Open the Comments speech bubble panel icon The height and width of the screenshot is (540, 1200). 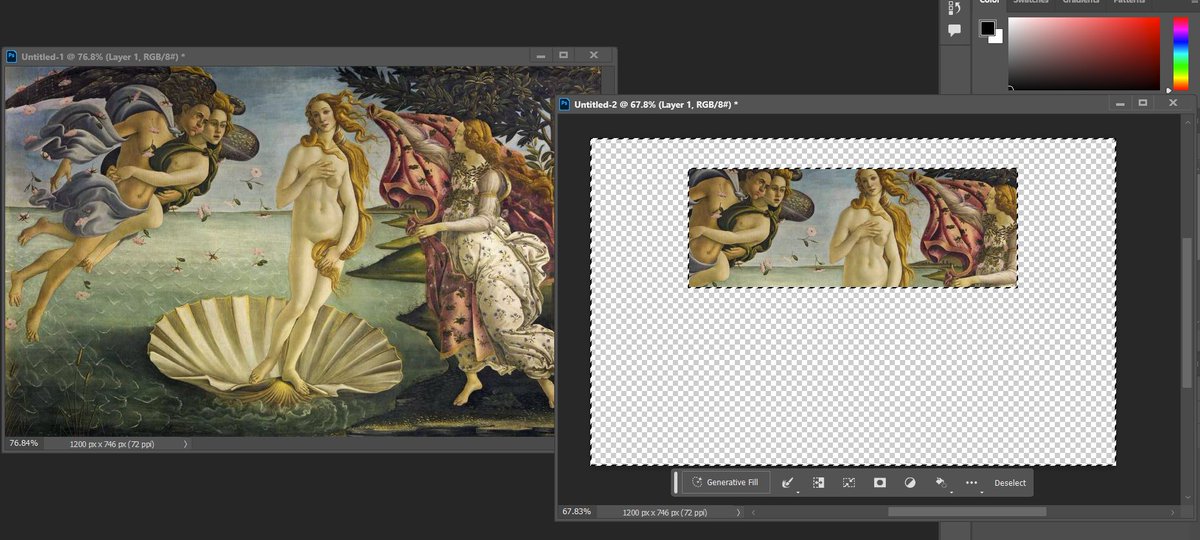coord(954,31)
